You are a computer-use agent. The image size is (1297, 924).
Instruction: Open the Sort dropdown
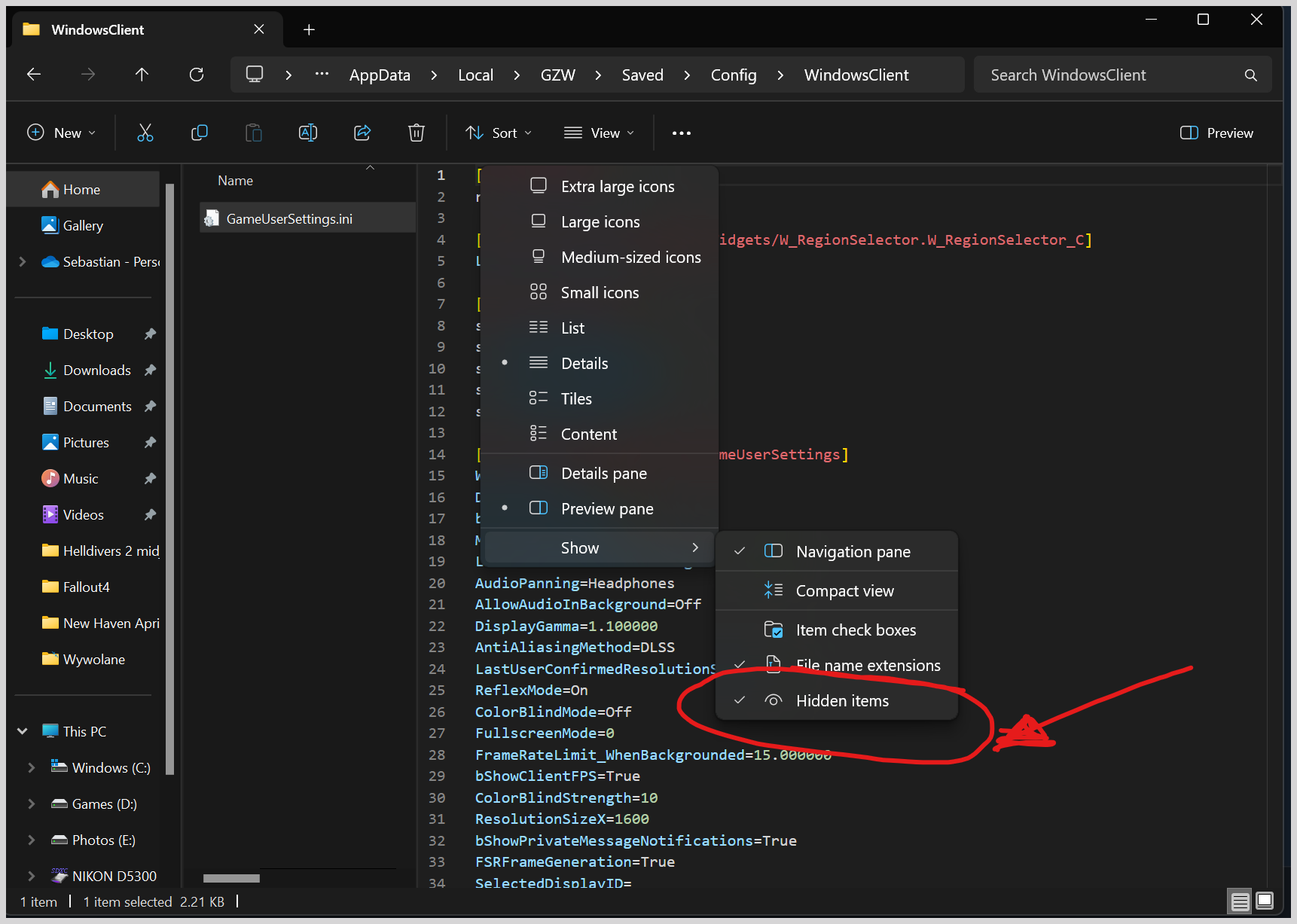click(x=499, y=133)
